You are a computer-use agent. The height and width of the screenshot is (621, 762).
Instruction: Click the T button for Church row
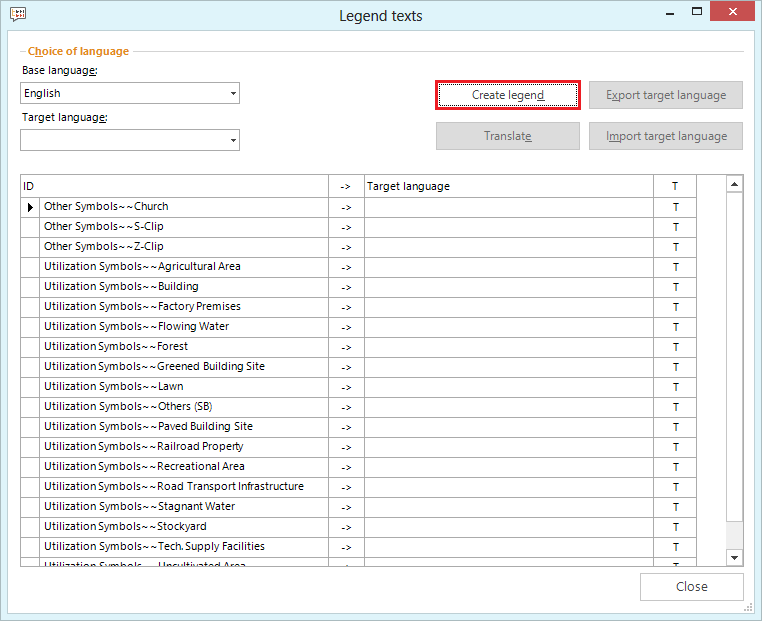pyautogui.click(x=675, y=207)
